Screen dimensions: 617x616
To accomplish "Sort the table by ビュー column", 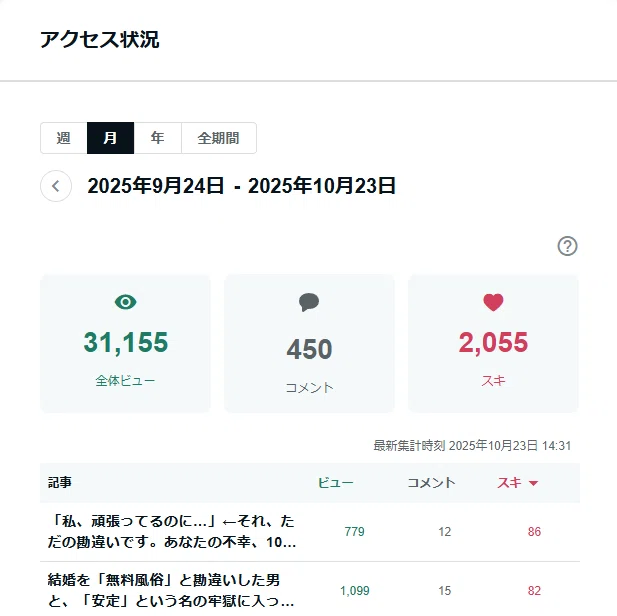I will coord(335,483).
